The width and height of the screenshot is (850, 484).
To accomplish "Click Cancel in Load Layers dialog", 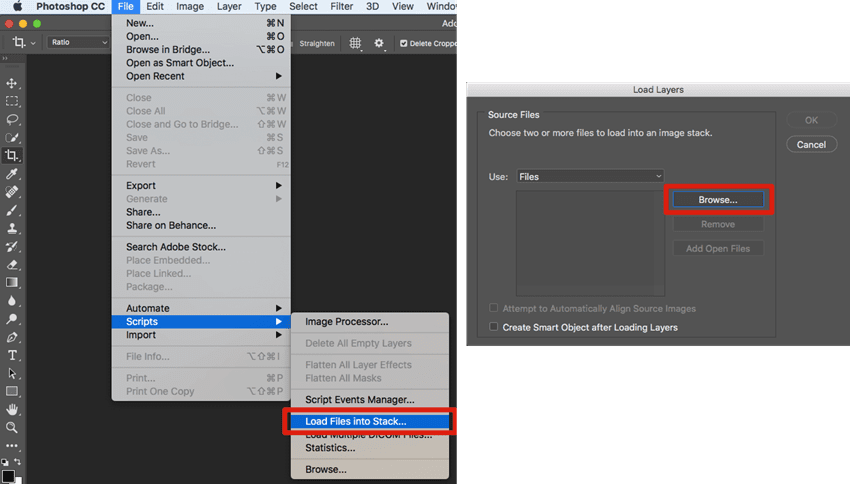I will point(812,144).
